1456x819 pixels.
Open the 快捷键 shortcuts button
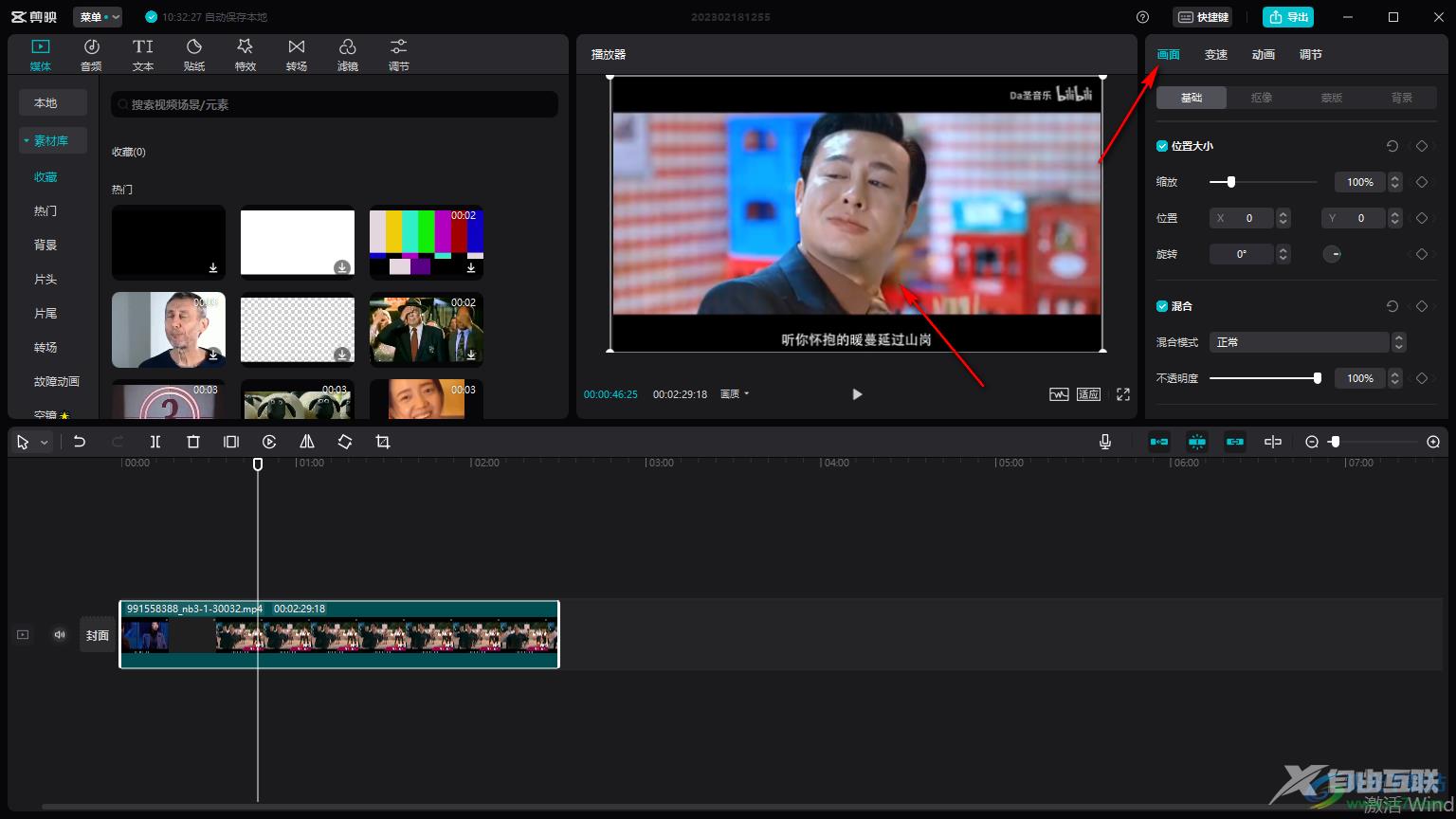tap(1203, 17)
